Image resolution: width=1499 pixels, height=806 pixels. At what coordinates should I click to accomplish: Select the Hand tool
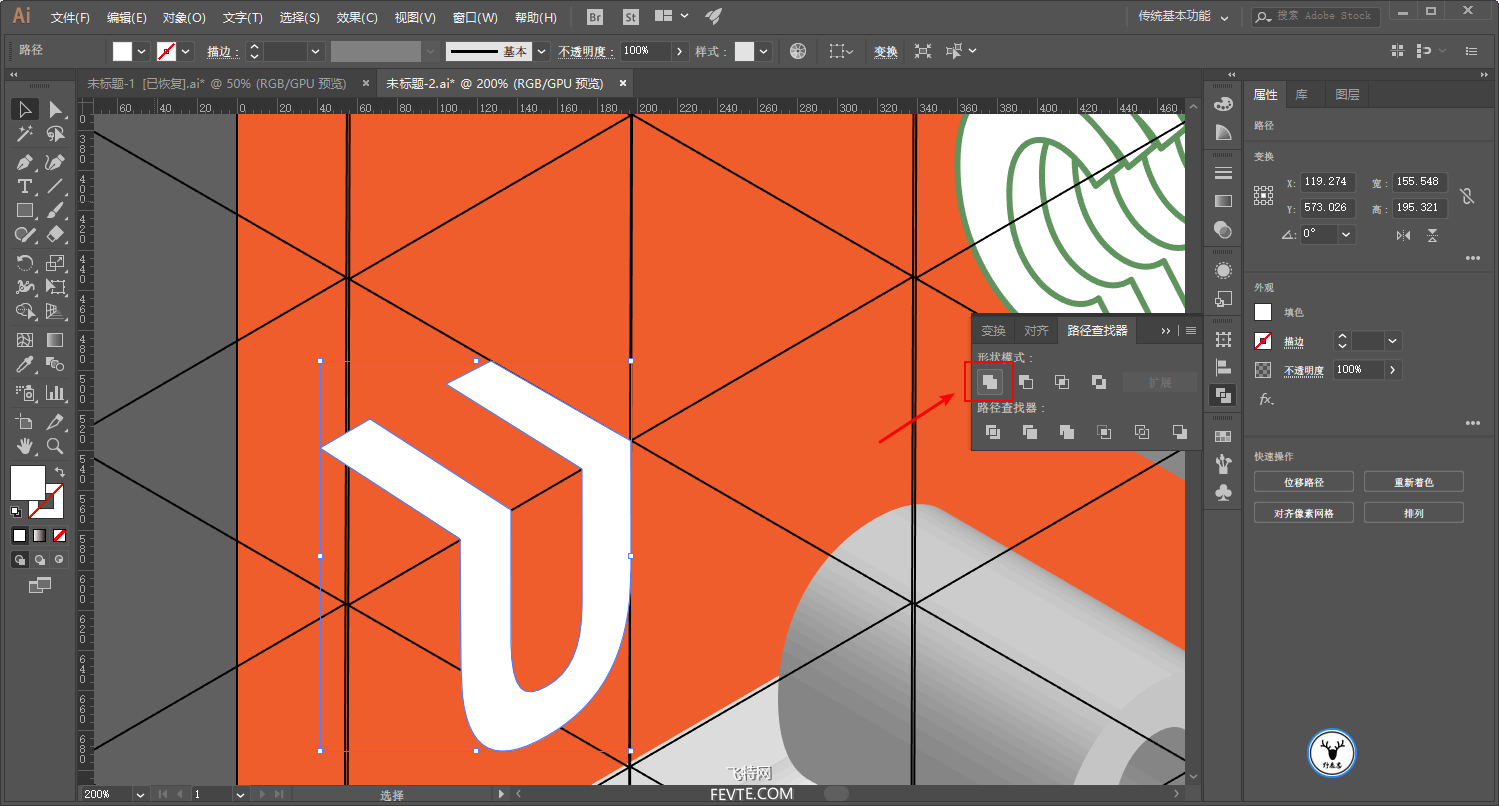(x=25, y=446)
